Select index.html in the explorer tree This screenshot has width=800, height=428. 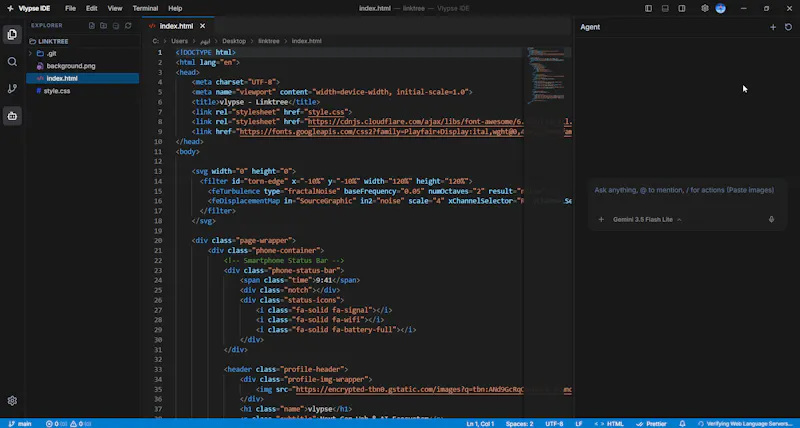83,79
